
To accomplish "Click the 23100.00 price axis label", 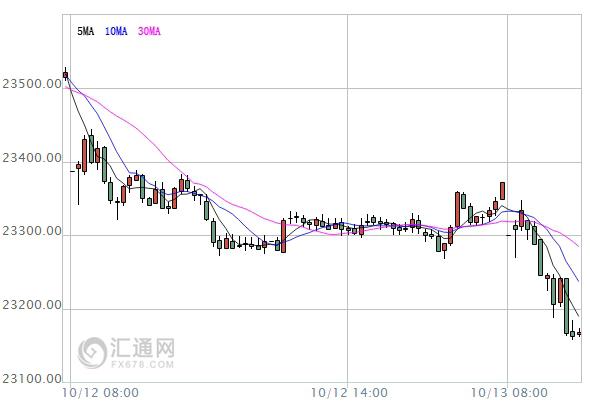I will pos(32,379).
